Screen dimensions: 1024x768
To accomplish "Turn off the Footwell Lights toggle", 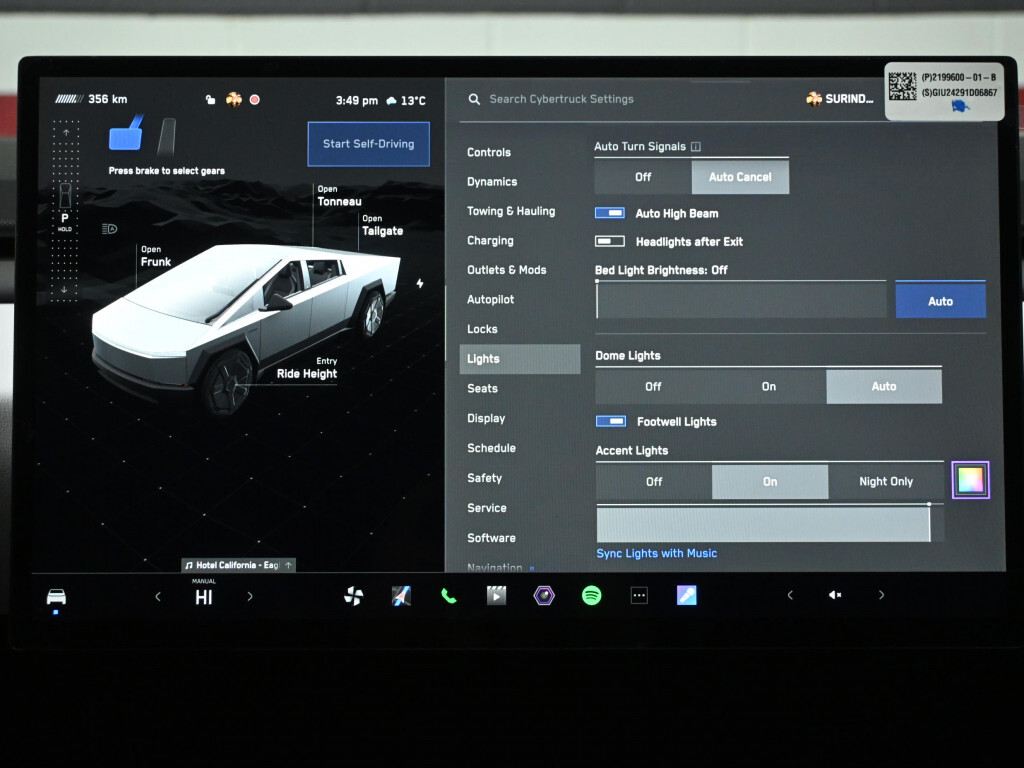I will [610, 422].
